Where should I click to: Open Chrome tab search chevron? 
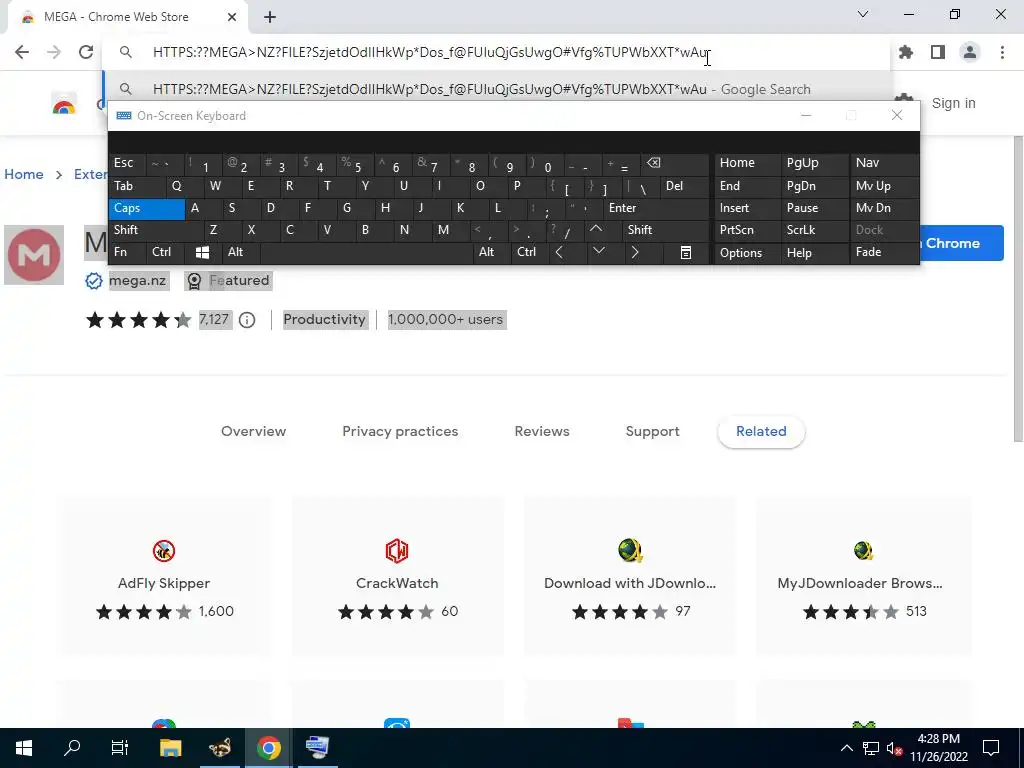tap(863, 14)
